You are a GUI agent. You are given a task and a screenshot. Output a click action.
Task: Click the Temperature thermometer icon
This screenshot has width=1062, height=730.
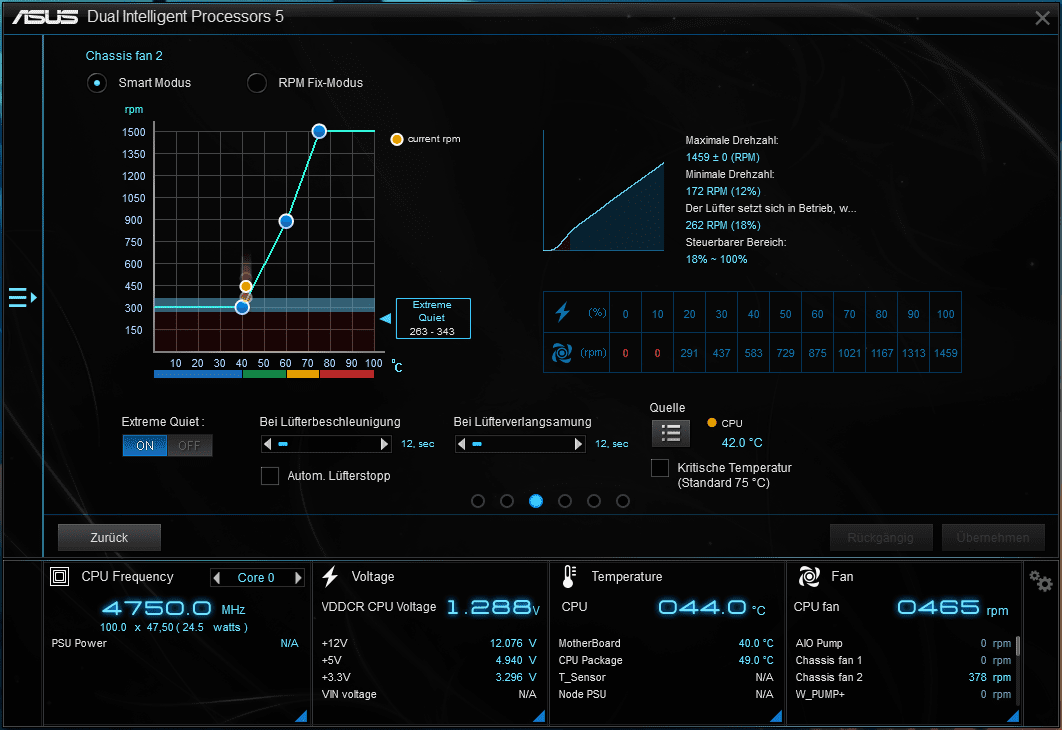(x=569, y=576)
